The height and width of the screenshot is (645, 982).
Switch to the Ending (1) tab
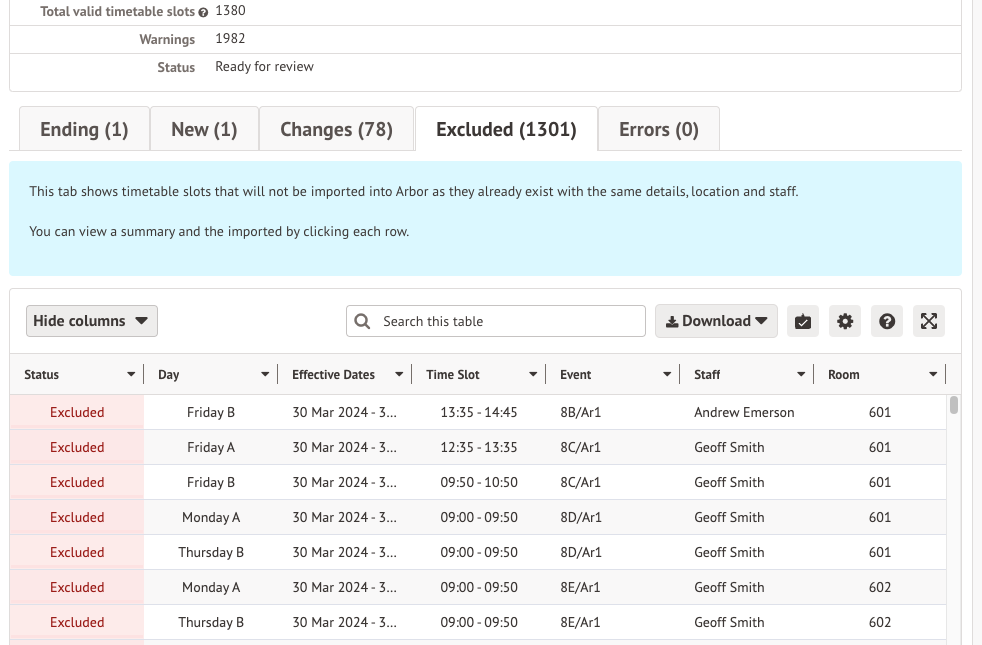tap(84, 130)
